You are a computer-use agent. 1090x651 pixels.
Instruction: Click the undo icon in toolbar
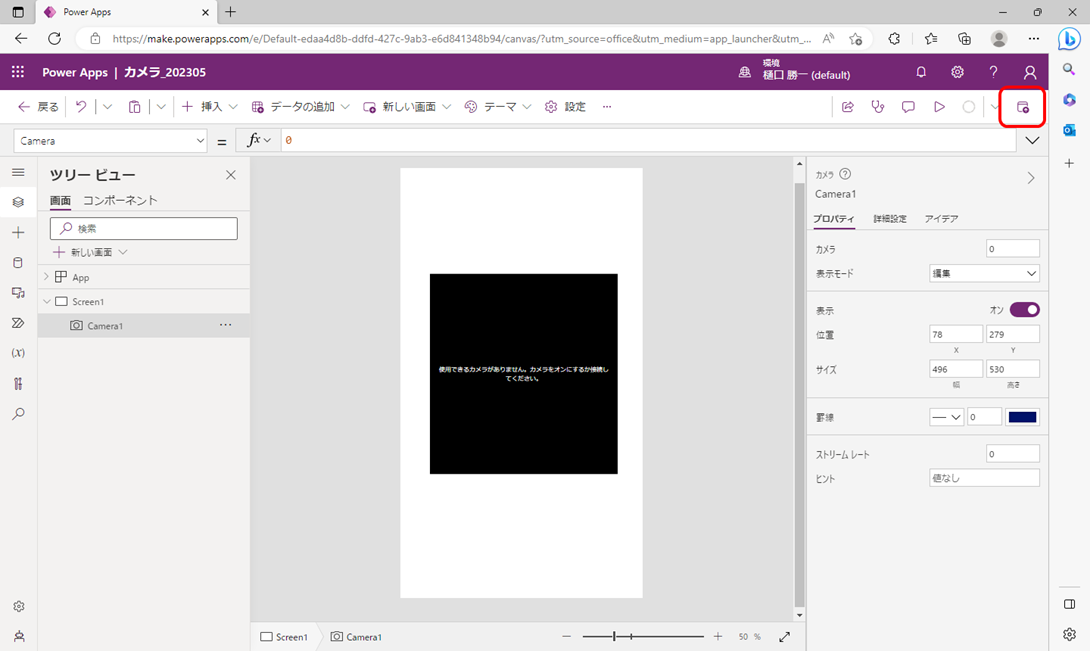[x=81, y=106]
